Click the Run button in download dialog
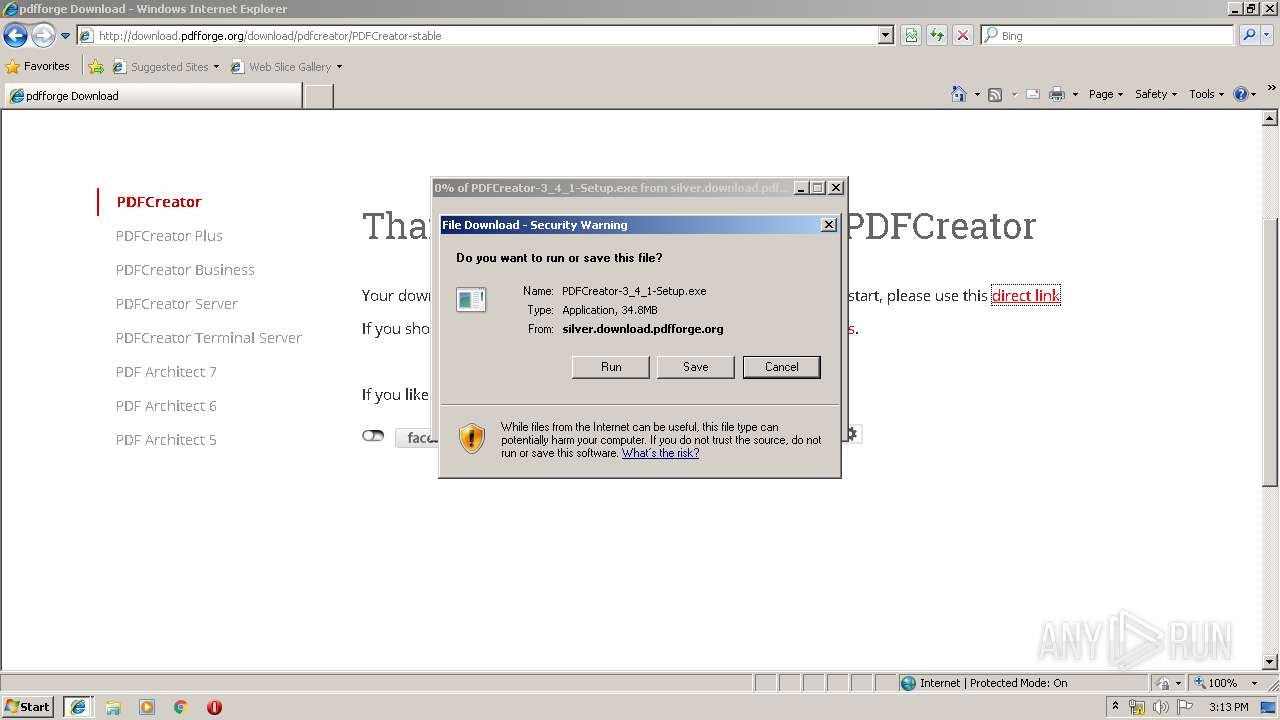This screenshot has height=720, width=1280. (x=611, y=367)
